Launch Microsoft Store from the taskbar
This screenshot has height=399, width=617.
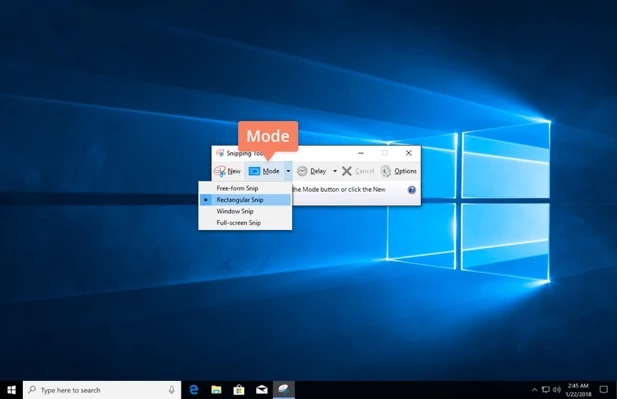pyautogui.click(x=239, y=390)
